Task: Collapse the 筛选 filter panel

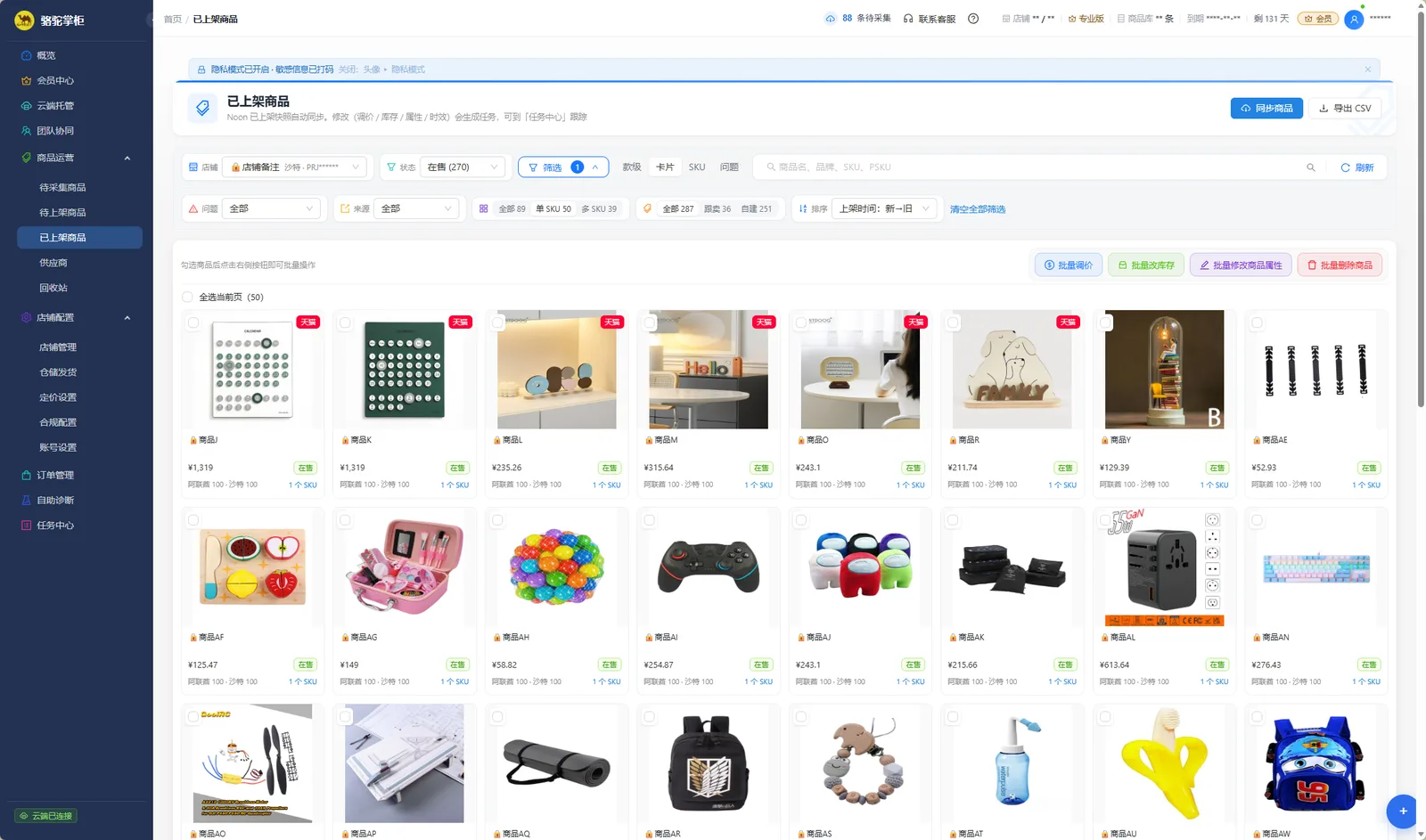Action: click(563, 167)
